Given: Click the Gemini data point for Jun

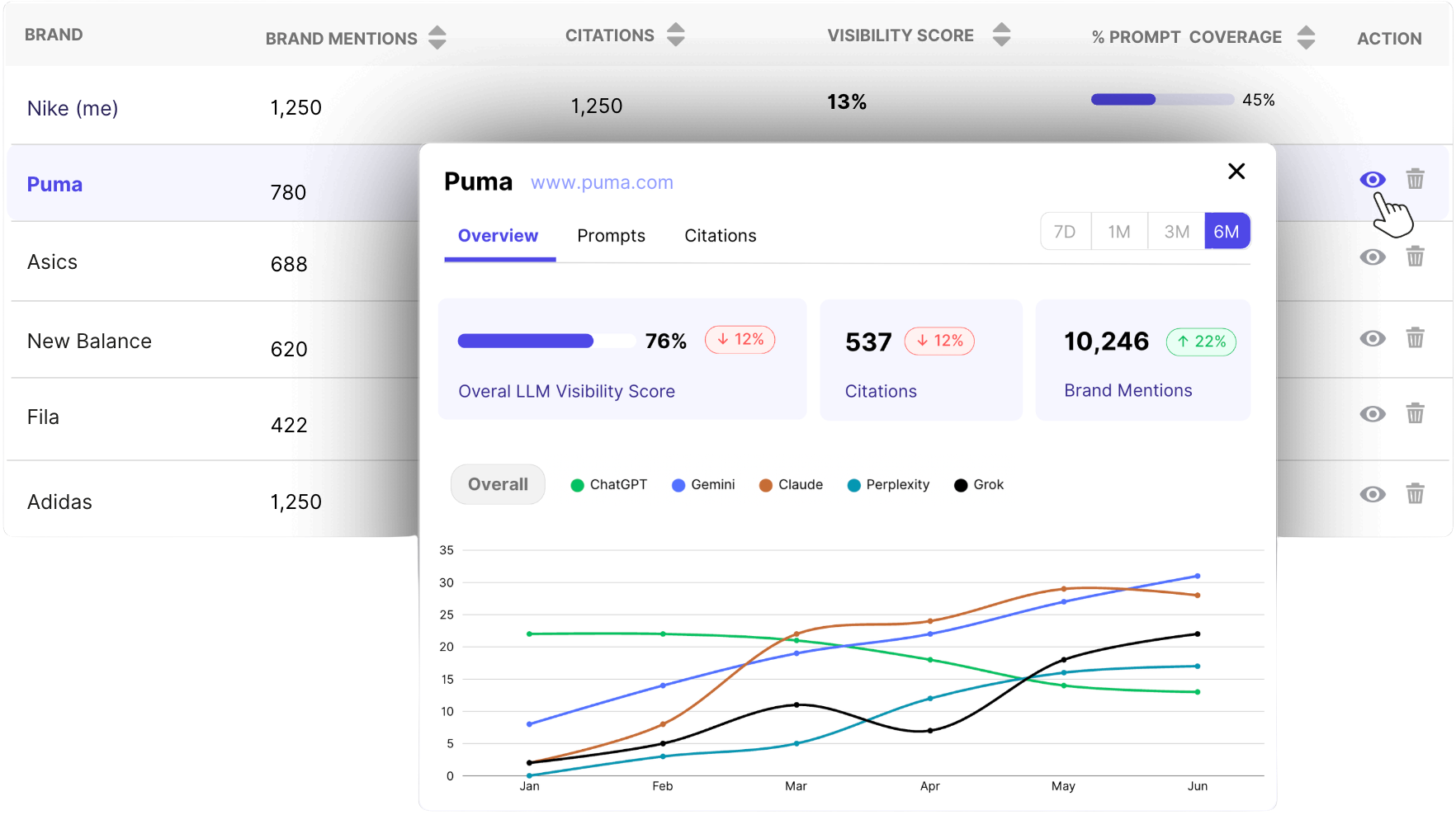Looking at the screenshot, I should (x=1198, y=576).
